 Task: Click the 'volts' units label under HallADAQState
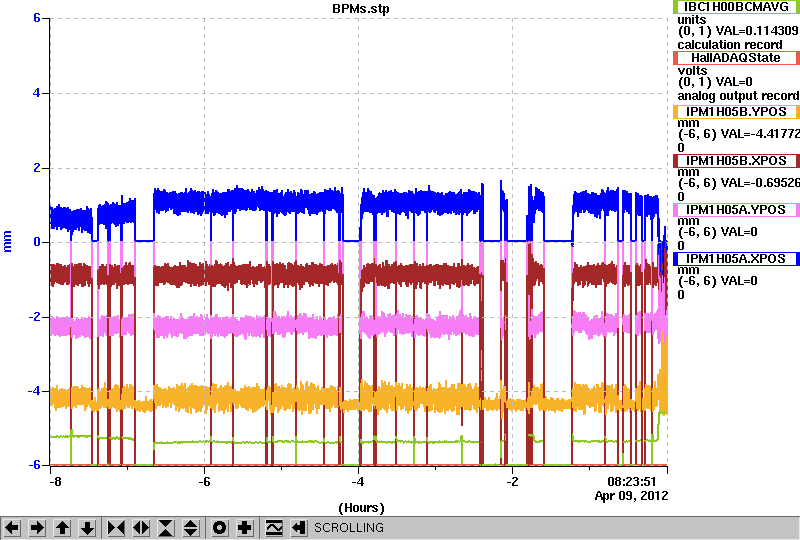pyautogui.click(x=692, y=70)
